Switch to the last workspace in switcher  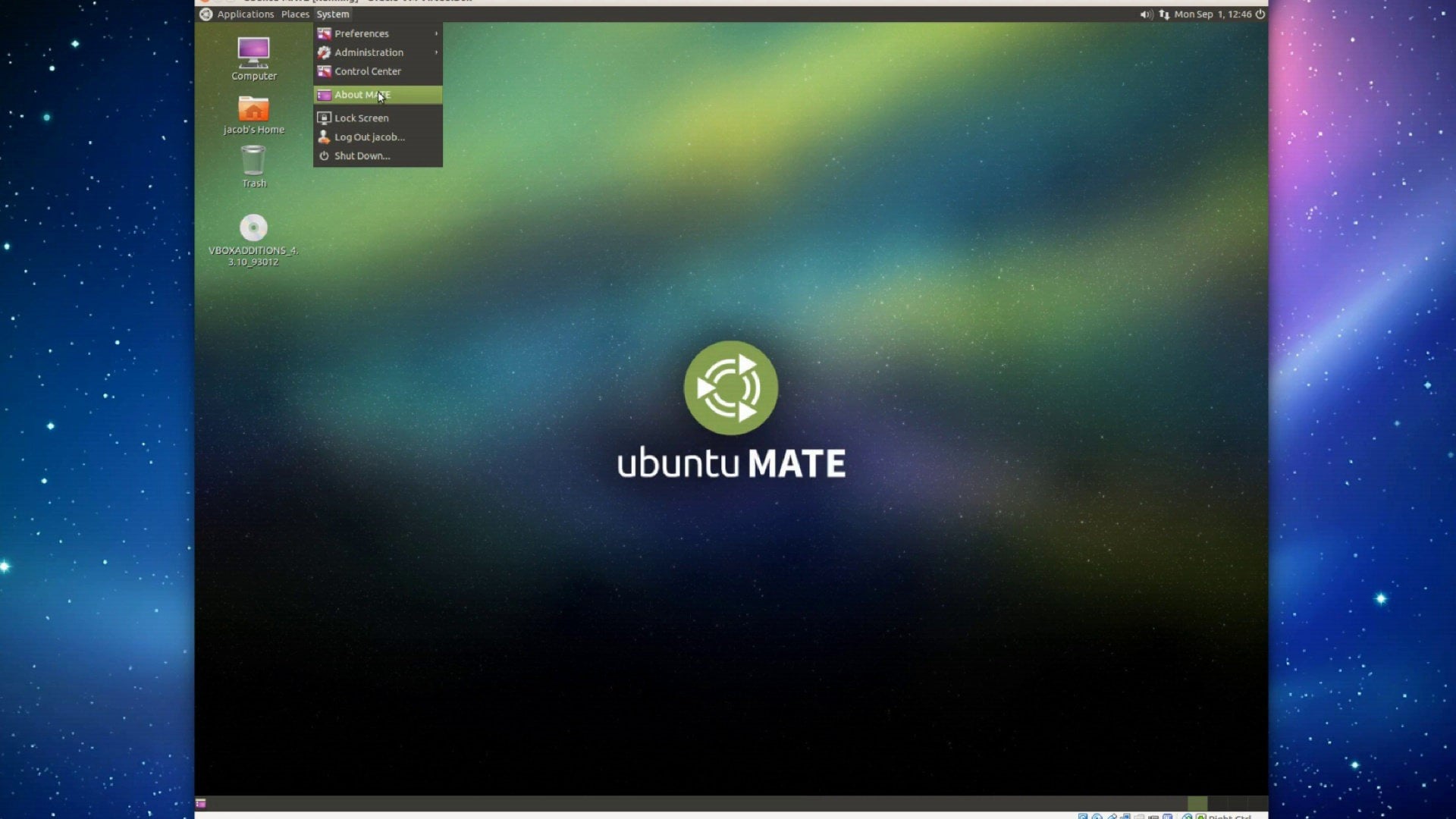pyautogui.click(x=1257, y=803)
